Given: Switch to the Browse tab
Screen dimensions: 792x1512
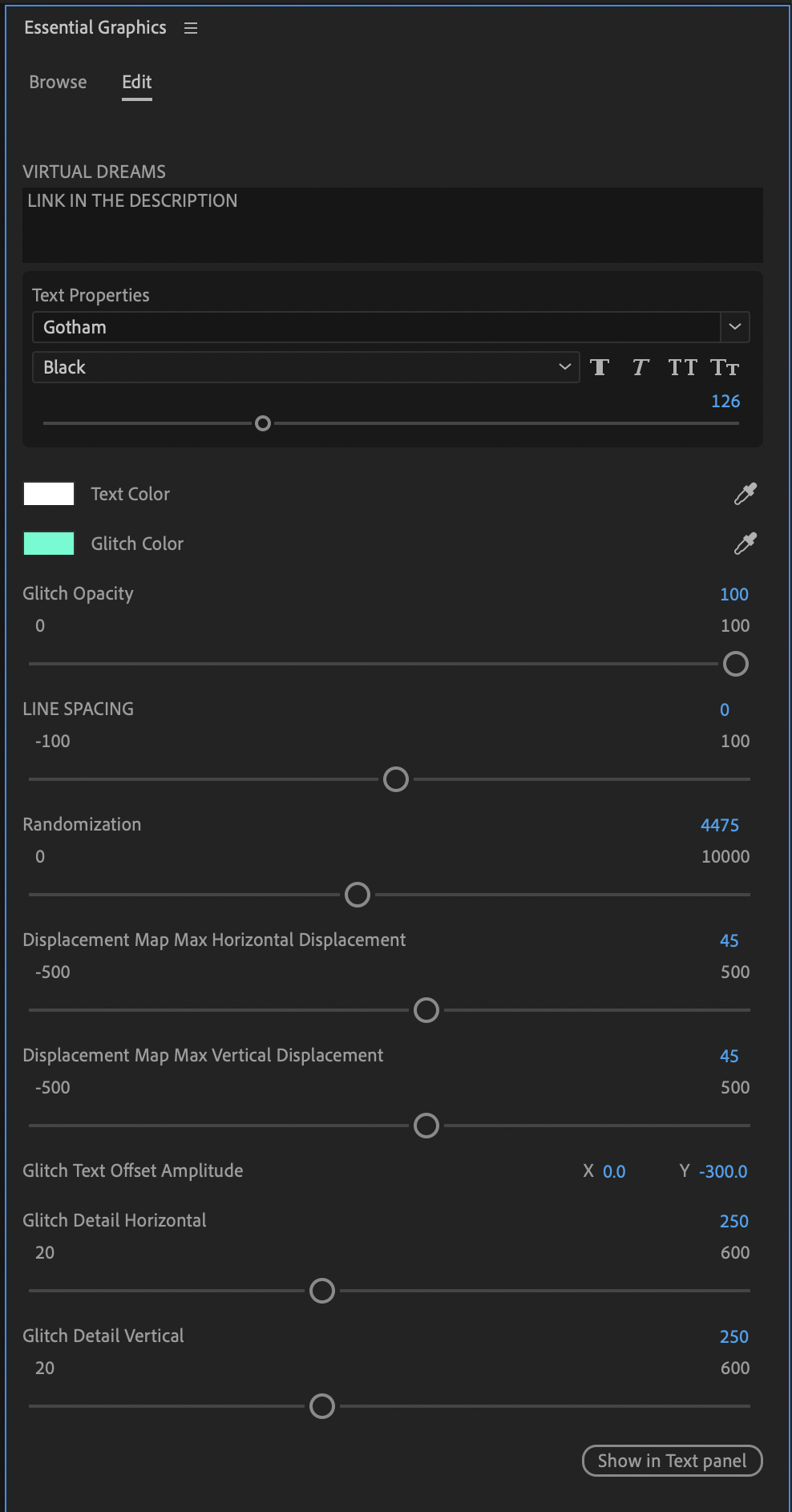Looking at the screenshot, I should coord(58,82).
